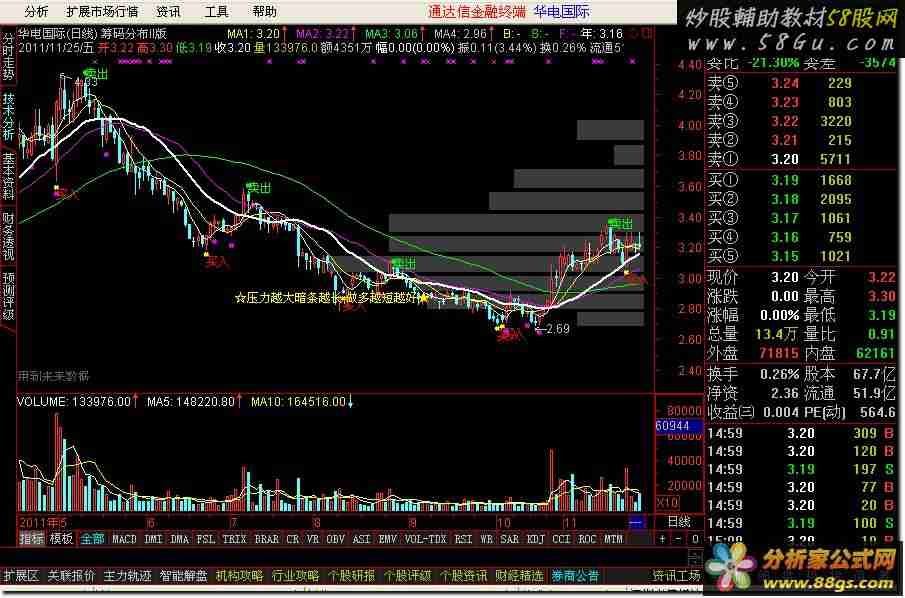
Task: Click the minus zoom button beside MTM
Action: (679, 539)
